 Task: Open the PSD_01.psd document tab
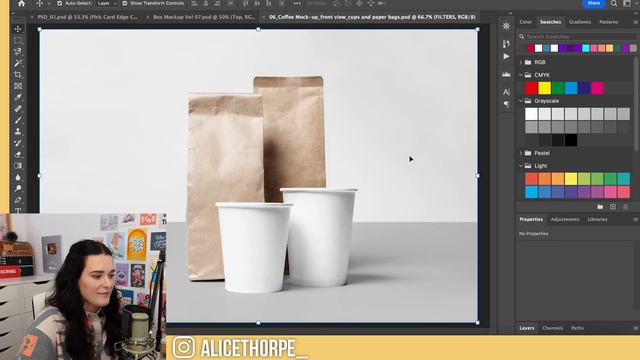(87, 17)
